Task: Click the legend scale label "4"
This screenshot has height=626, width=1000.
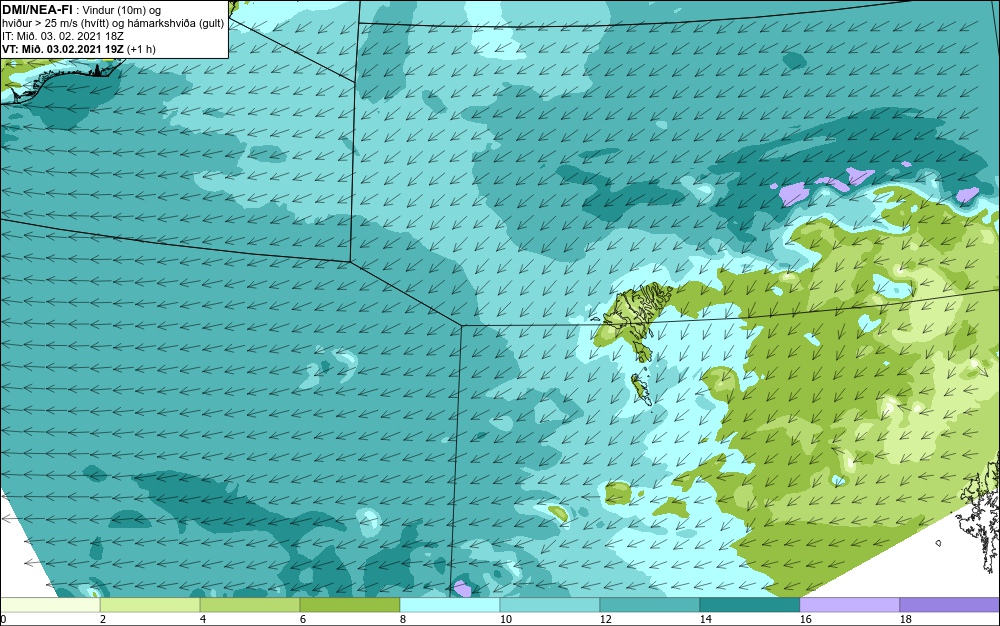Action: point(203,619)
